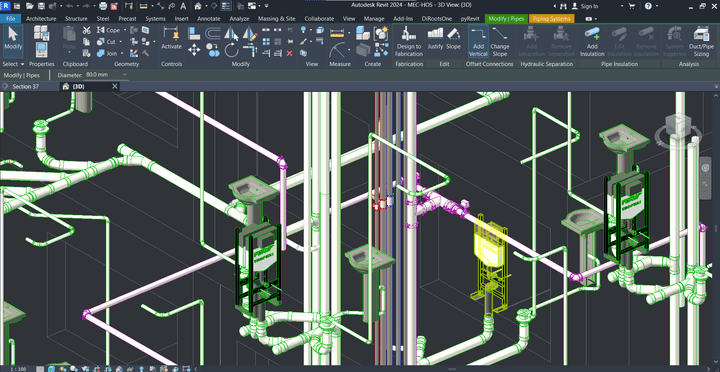
Task: Open the Cope dropdown arrow
Action: pyautogui.click(x=125, y=30)
